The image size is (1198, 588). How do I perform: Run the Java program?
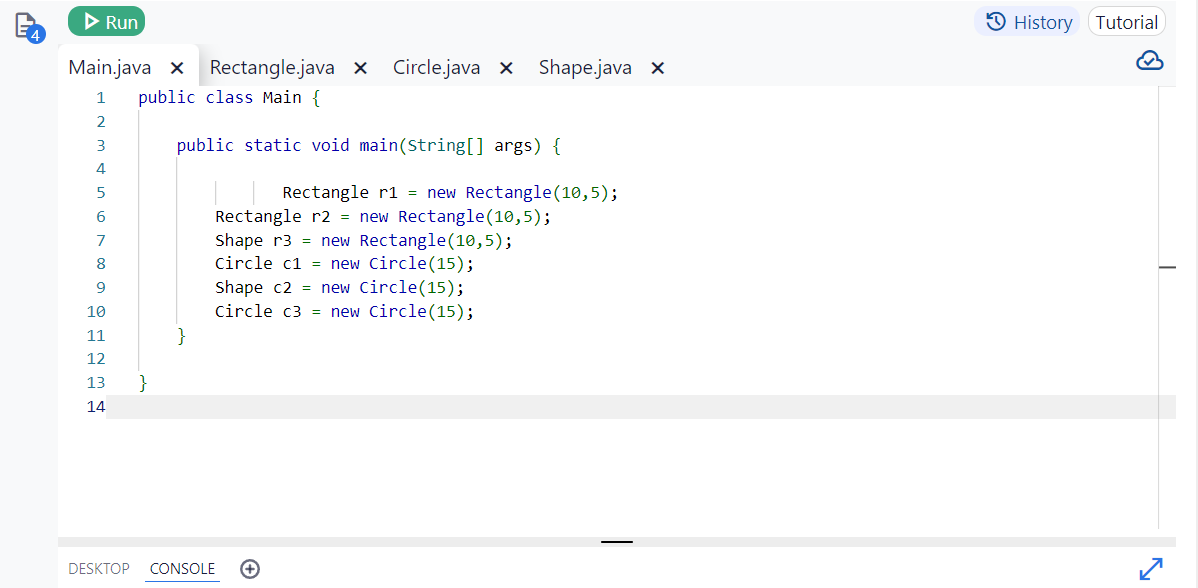(x=106, y=20)
